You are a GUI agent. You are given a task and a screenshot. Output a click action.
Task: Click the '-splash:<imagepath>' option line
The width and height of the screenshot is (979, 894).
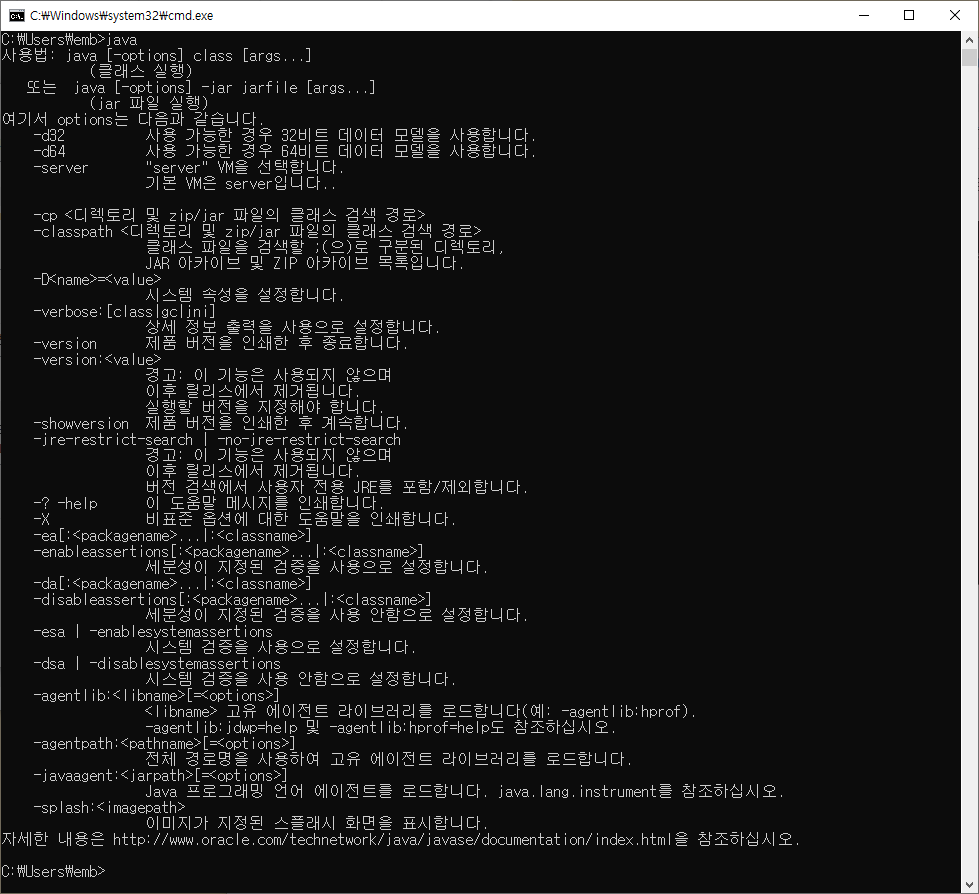(x=109, y=807)
